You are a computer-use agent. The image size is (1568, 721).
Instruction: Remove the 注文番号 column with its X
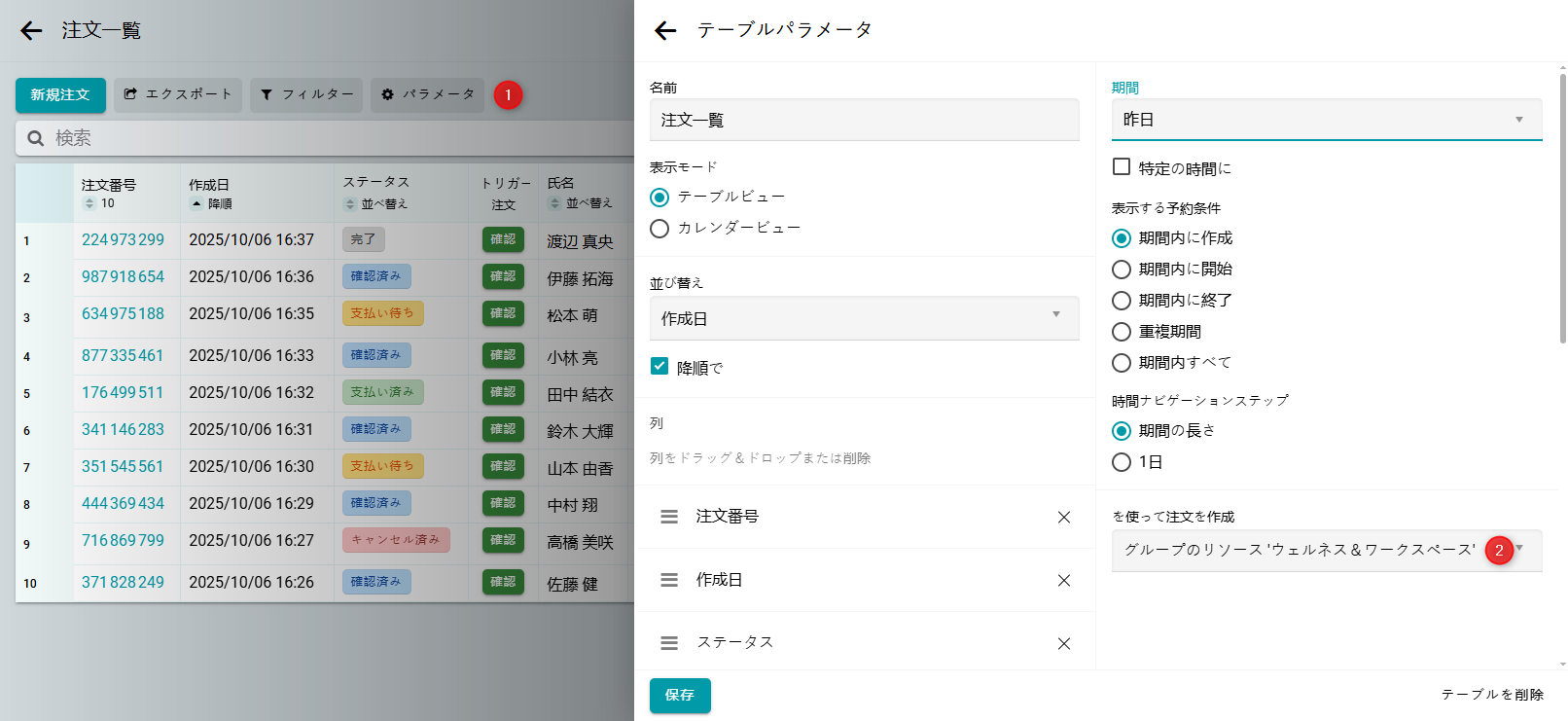[1063, 518]
